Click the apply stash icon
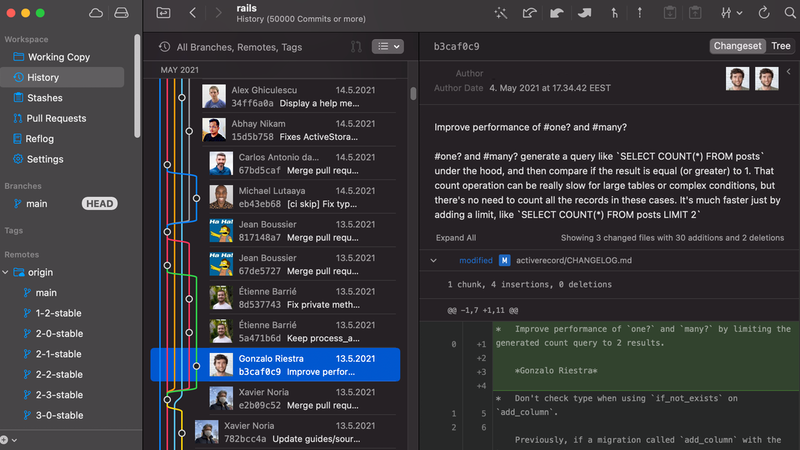 (695, 13)
